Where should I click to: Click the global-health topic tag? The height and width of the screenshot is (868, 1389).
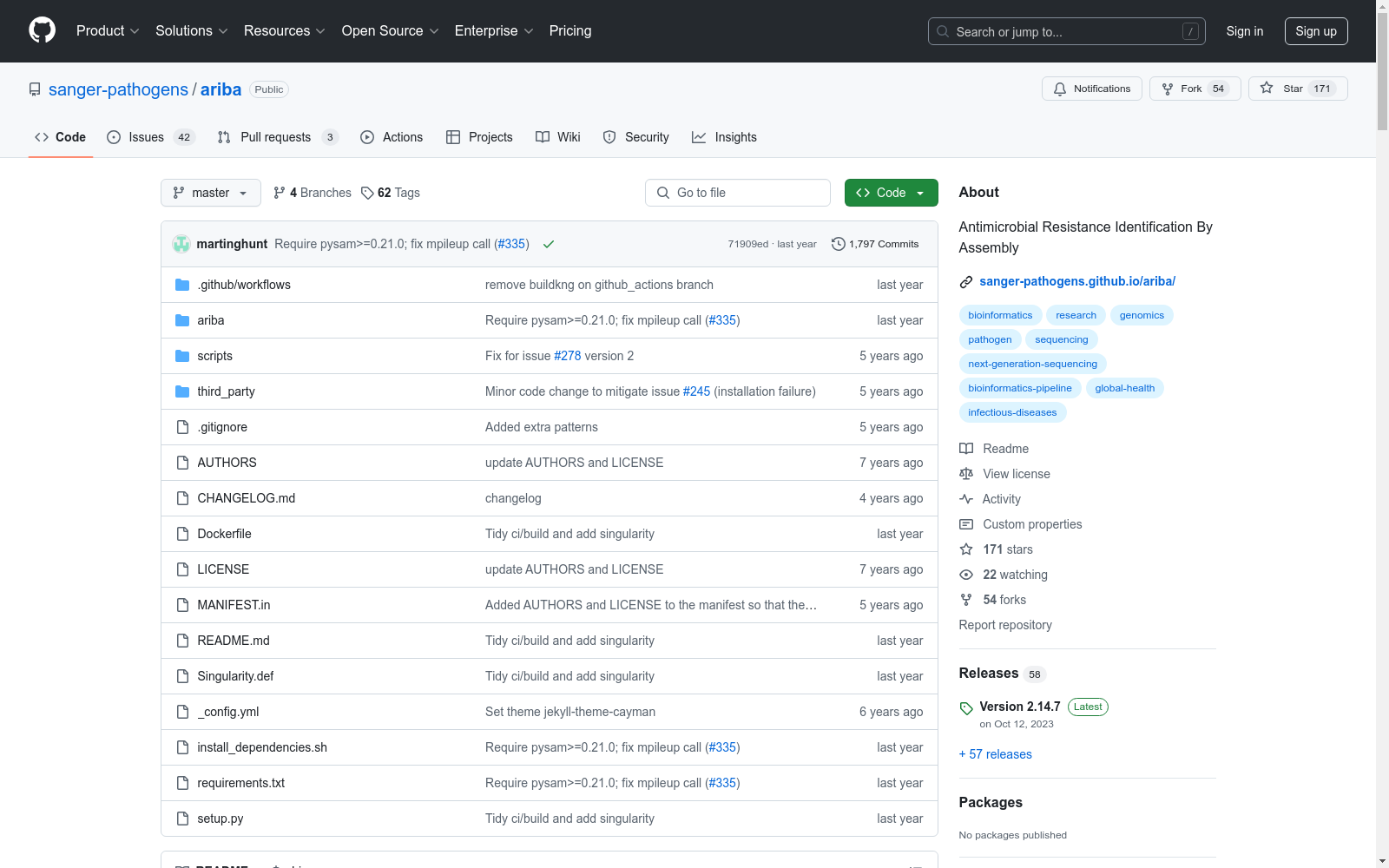pos(1125,388)
